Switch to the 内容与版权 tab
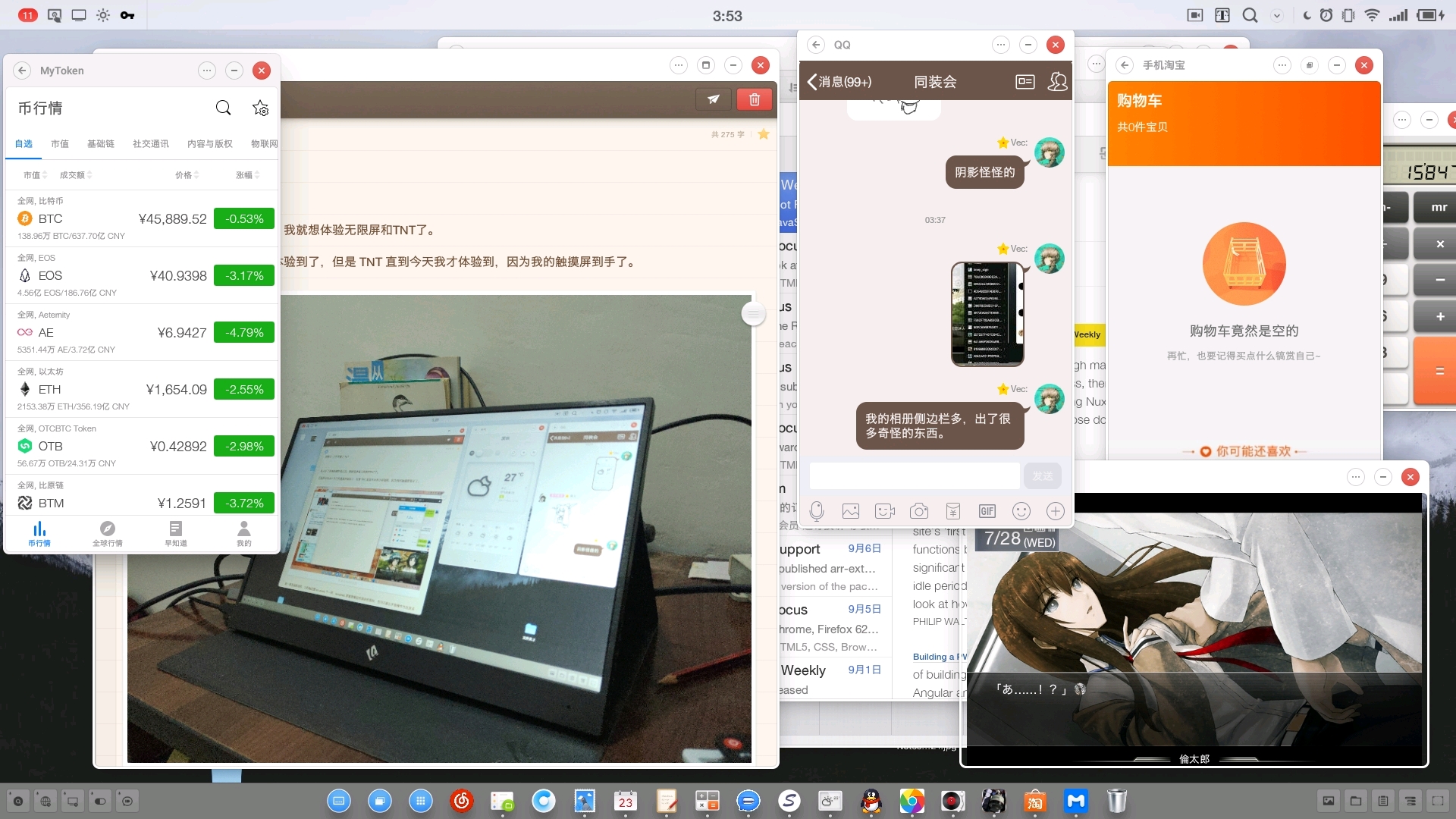Screen dimensions: 1456x819 click(x=210, y=143)
